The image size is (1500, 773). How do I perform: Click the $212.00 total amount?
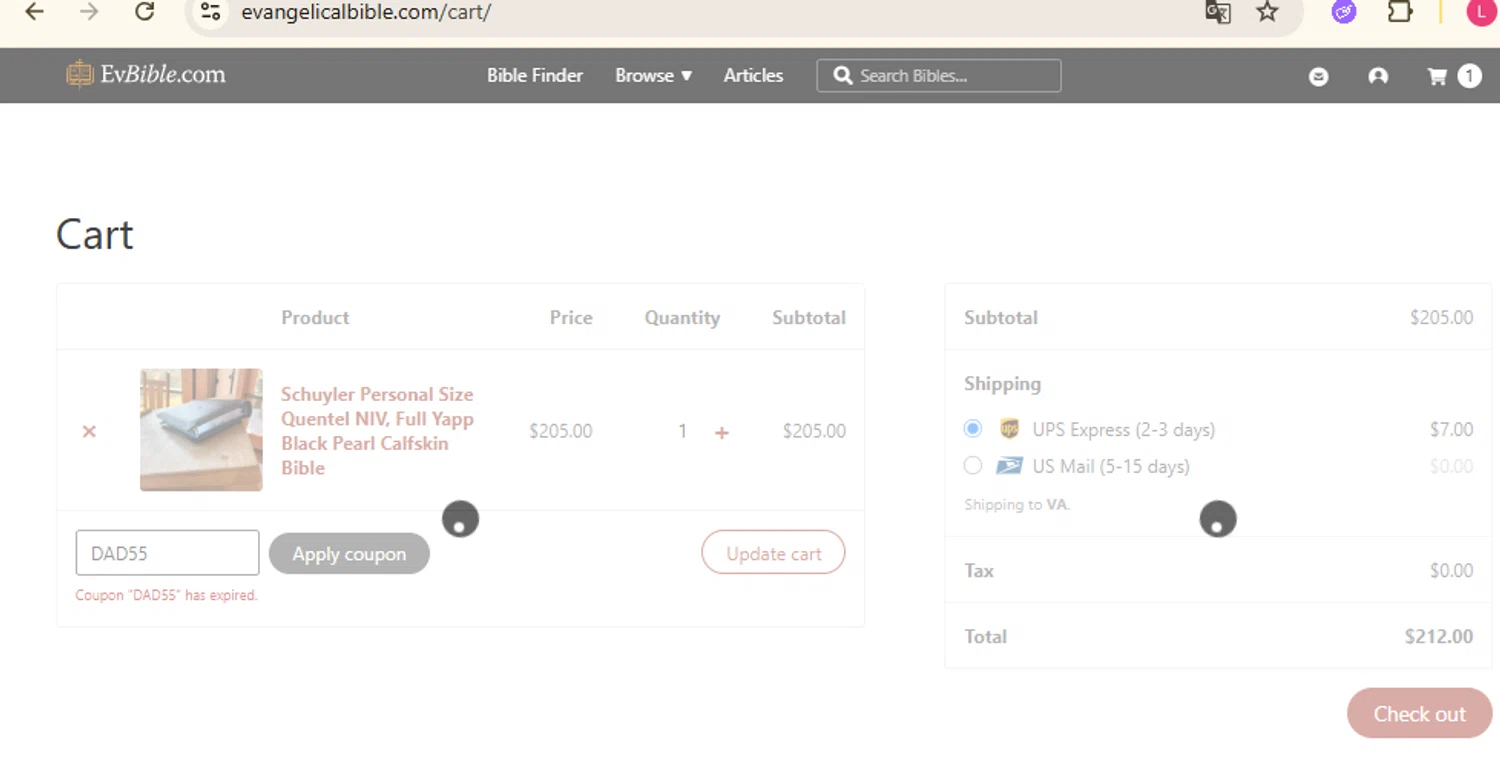pos(1439,636)
